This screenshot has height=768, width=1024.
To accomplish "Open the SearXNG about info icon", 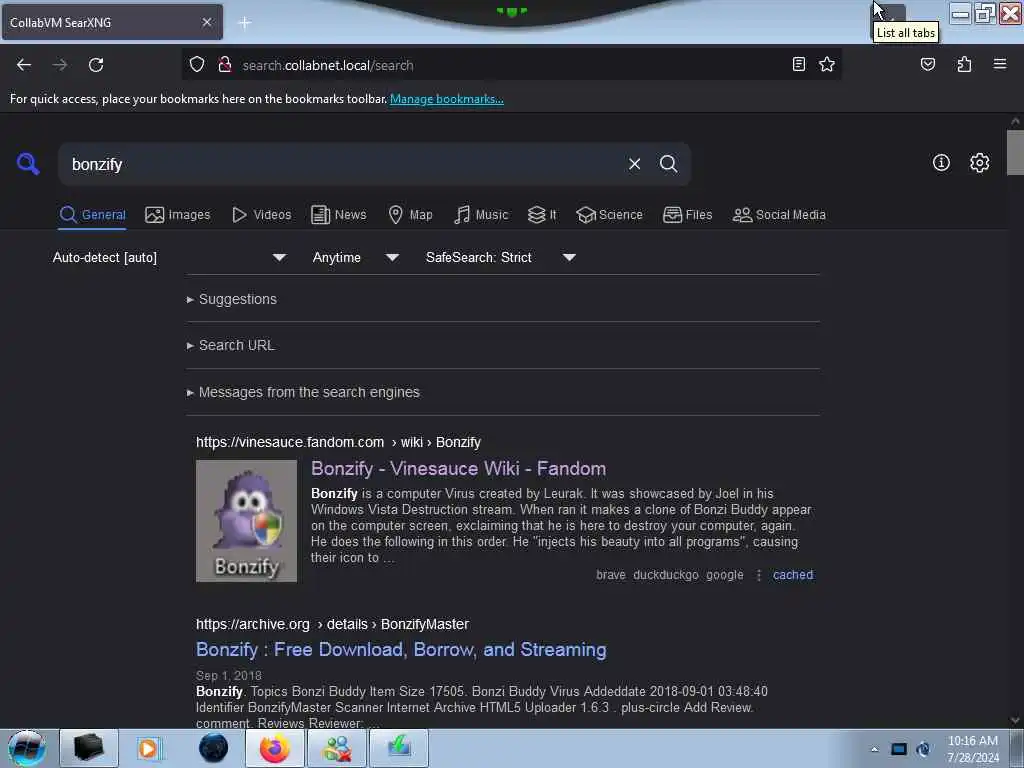I will coord(941,163).
